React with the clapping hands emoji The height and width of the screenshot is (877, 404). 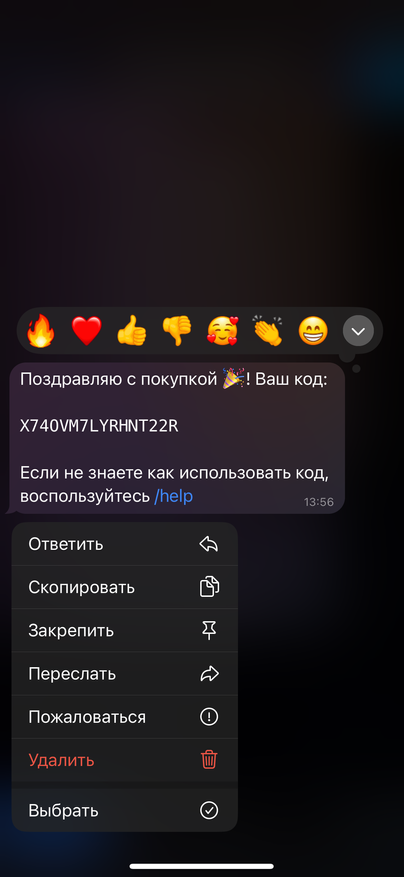(267, 331)
